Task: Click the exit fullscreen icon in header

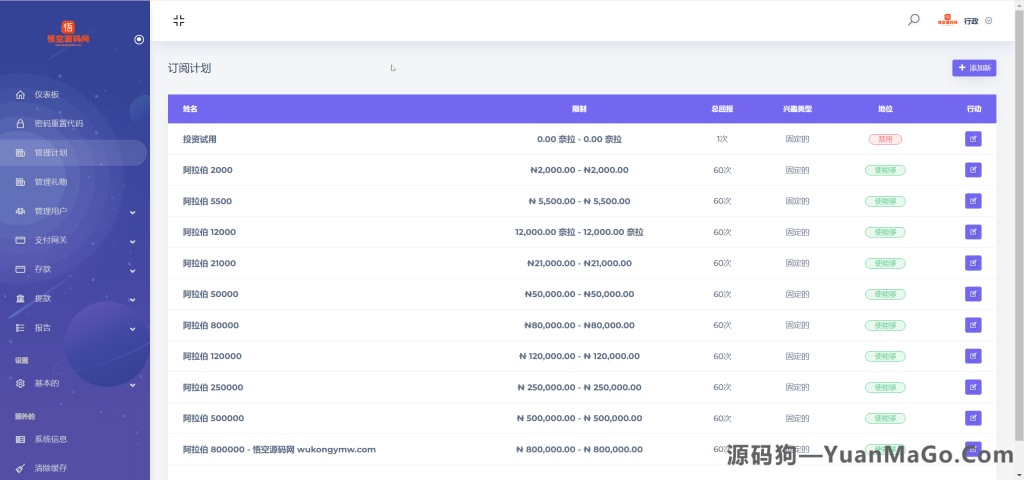Action: [x=178, y=20]
